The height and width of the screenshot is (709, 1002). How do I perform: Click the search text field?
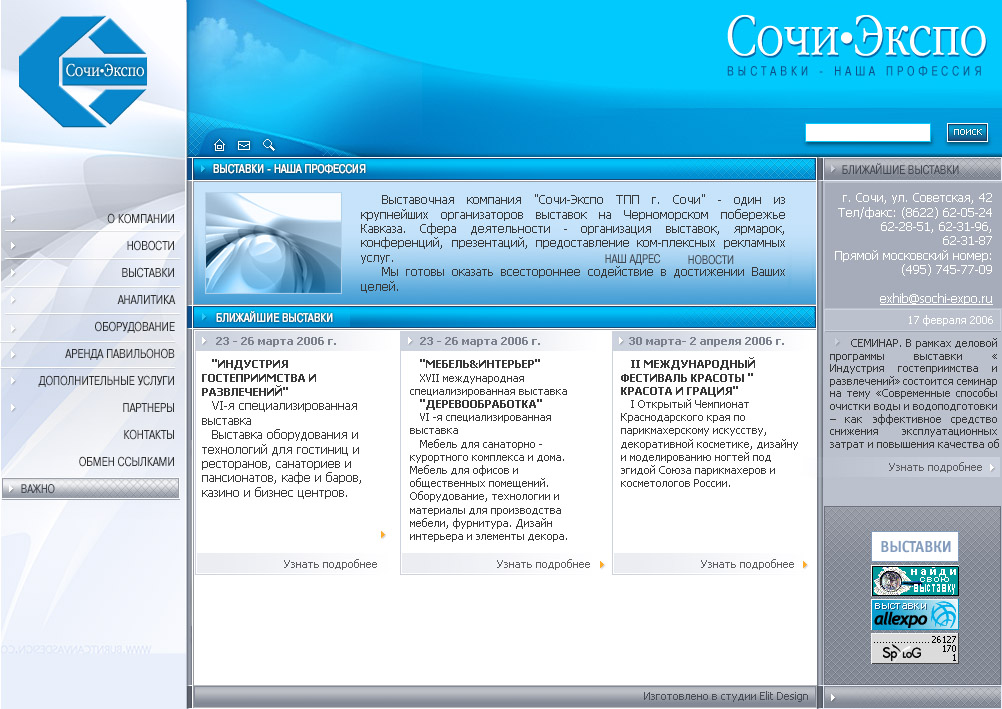[868, 132]
